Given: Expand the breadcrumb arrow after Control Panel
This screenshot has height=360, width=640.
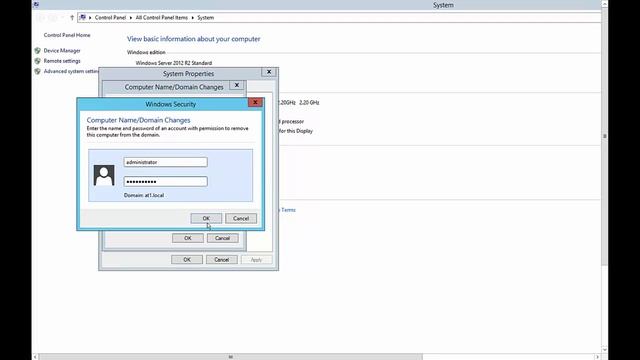Looking at the screenshot, I should pyautogui.click(x=131, y=18).
